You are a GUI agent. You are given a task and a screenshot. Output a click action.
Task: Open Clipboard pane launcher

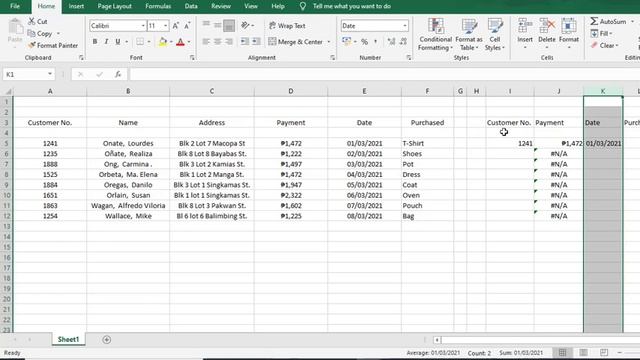click(81, 58)
